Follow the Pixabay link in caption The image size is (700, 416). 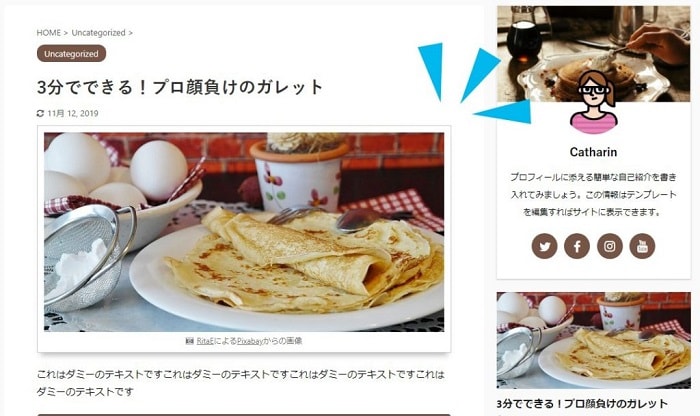click(250, 341)
